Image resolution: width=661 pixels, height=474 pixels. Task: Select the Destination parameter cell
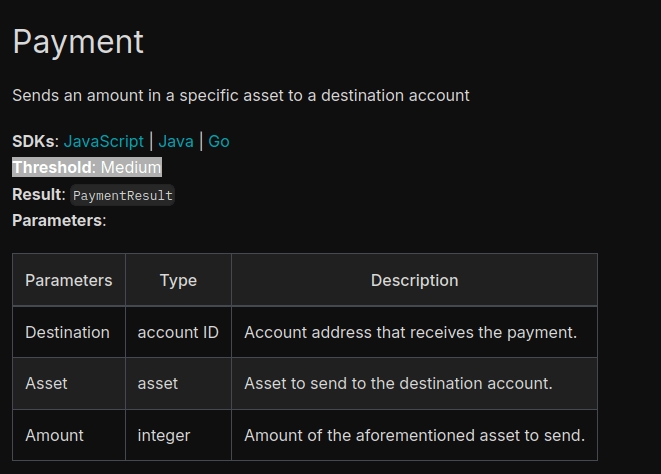click(68, 332)
